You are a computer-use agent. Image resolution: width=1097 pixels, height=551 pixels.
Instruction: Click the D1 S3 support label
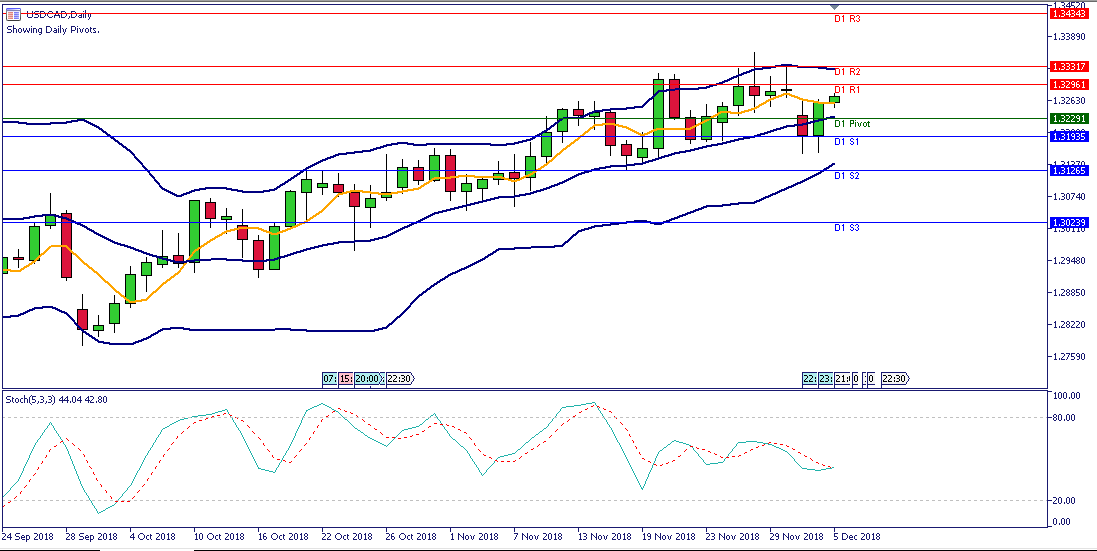[847, 228]
